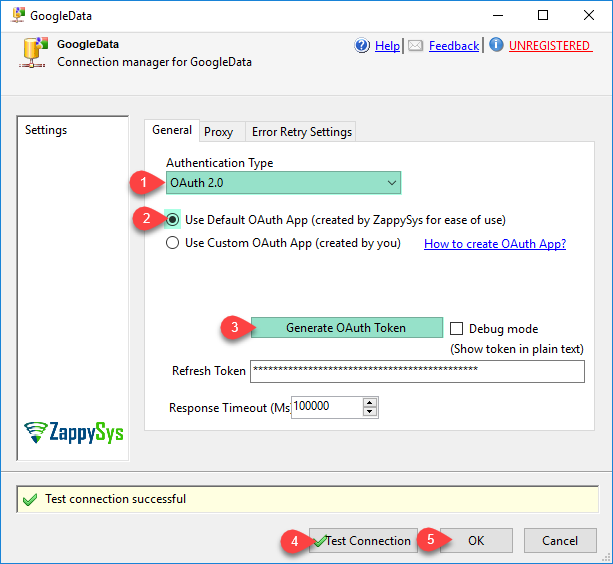The image size is (613, 564).
Task: Click the GoogleData title bar app icon
Action: pos(18,15)
